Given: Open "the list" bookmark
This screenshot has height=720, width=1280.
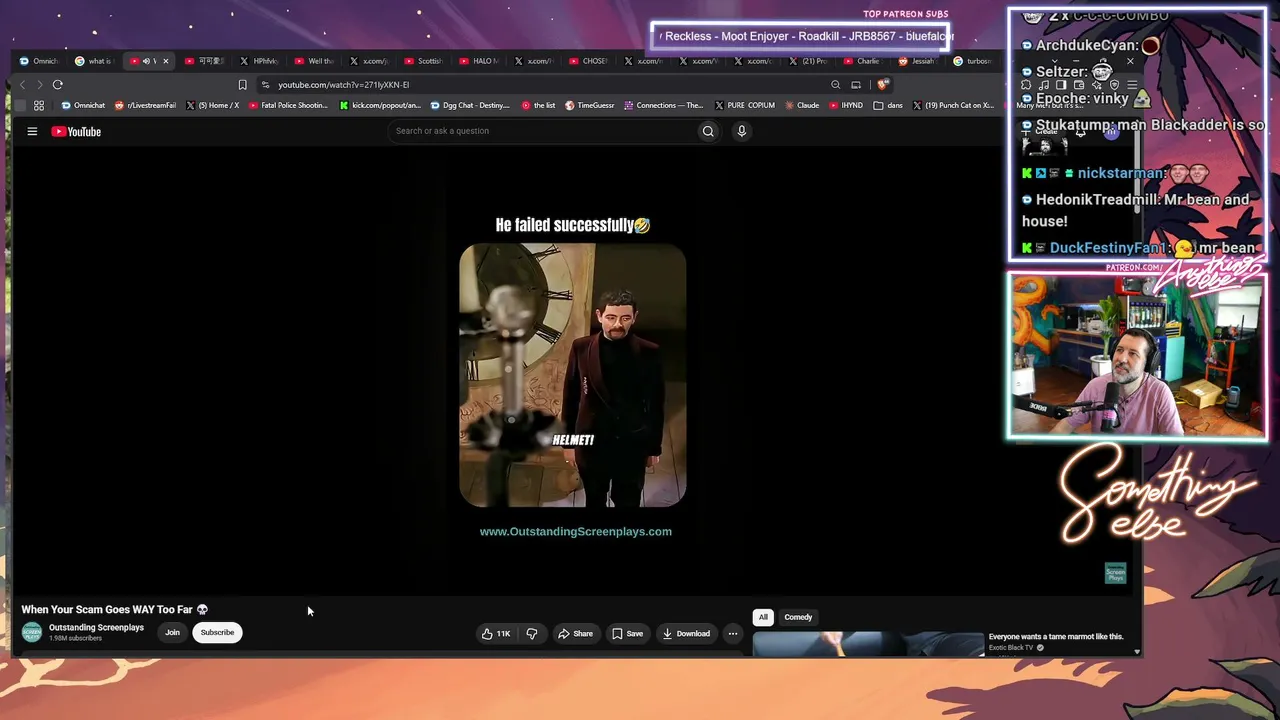Looking at the screenshot, I should [x=539, y=105].
